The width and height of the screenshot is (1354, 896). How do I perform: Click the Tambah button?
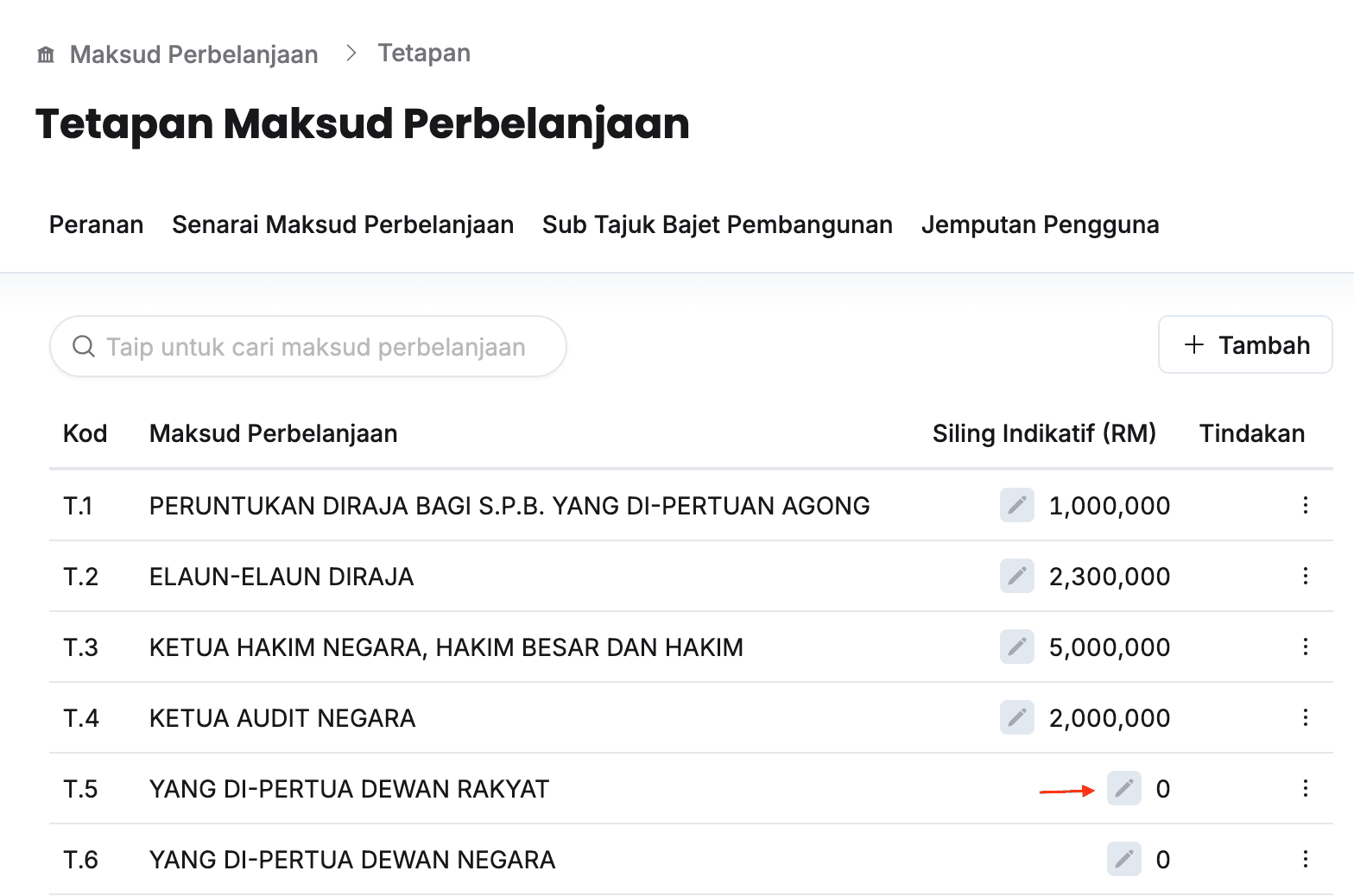1244,345
